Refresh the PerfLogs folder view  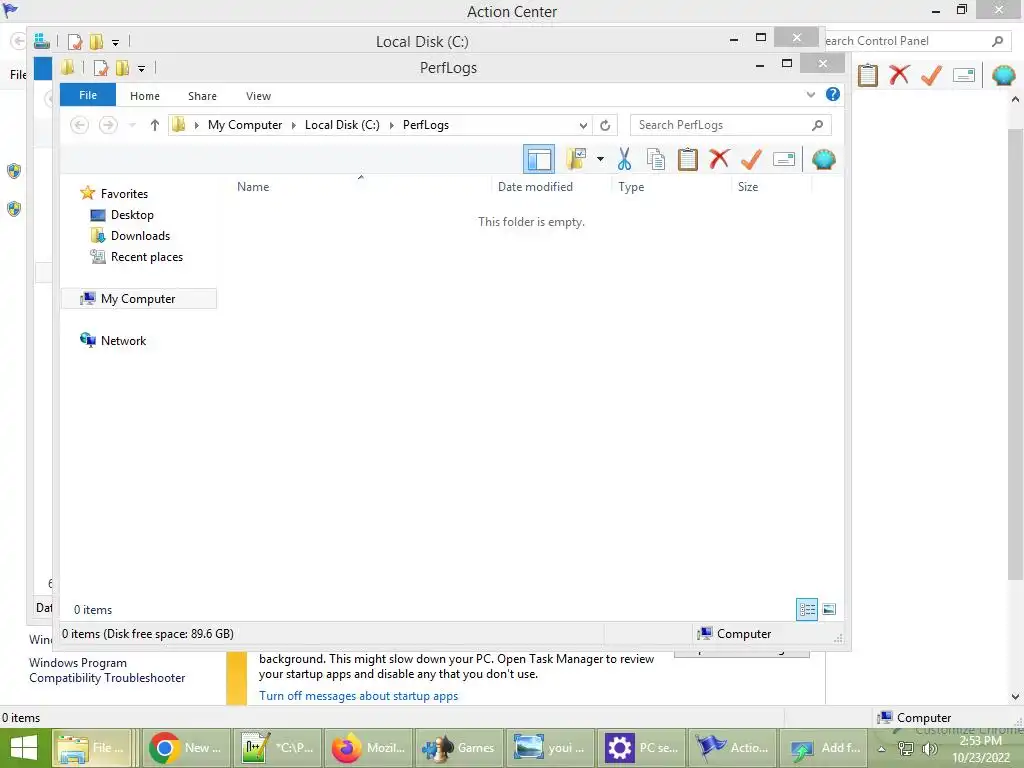[605, 125]
